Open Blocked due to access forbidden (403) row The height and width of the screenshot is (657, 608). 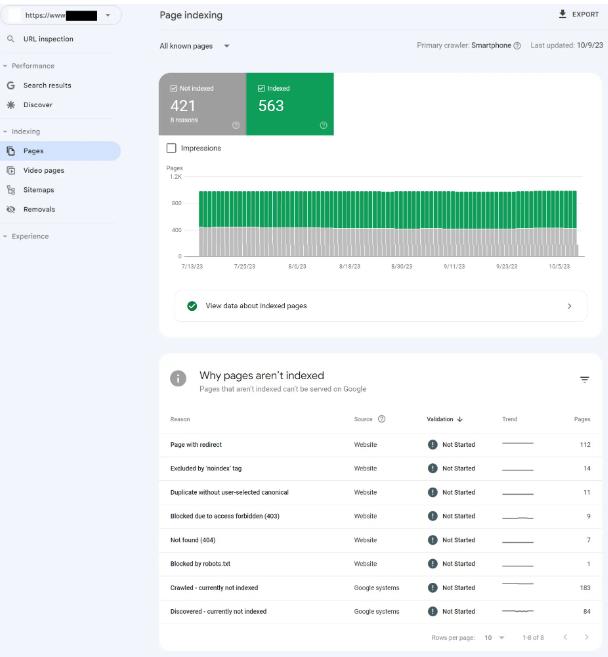click(380, 516)
